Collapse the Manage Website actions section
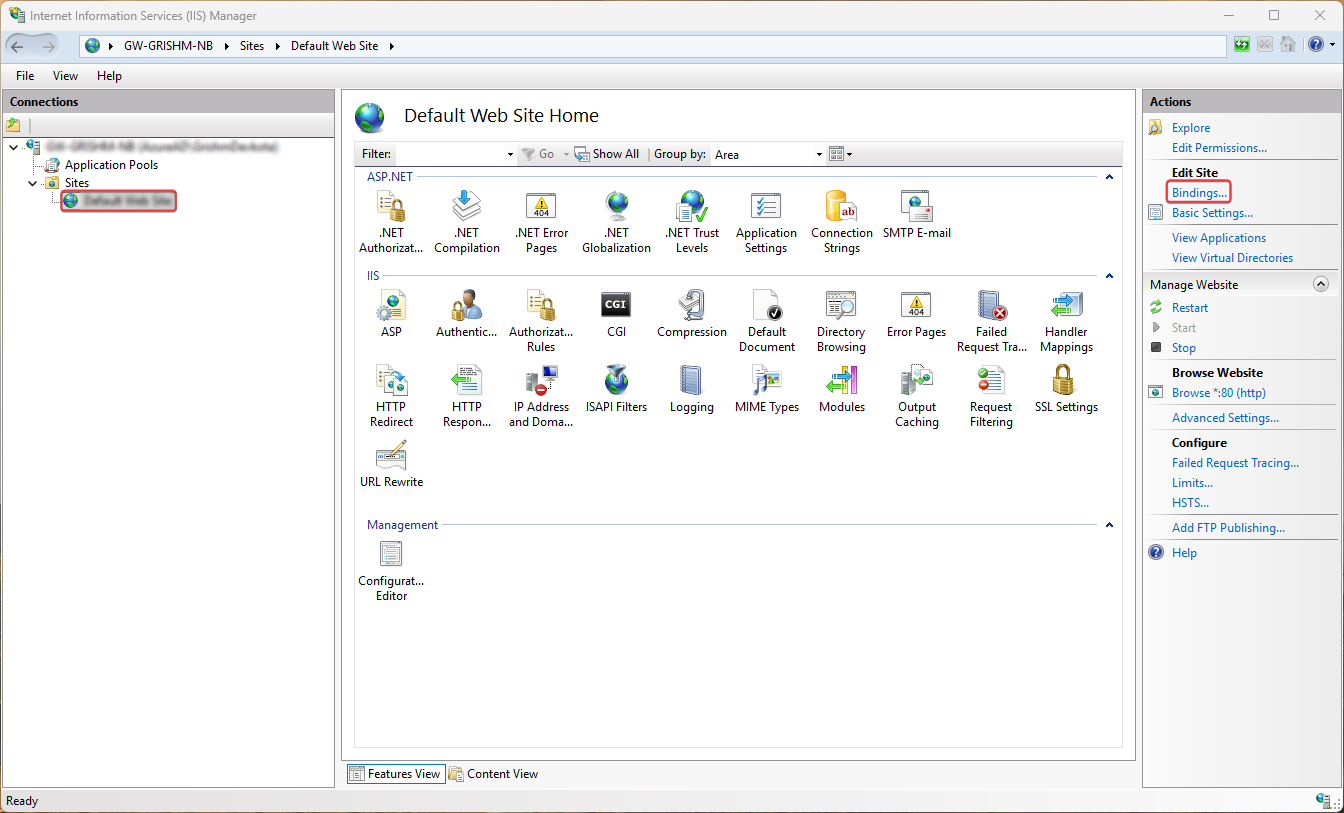The height and width of the screenshot is (813, 1344). tap(1320, 285)
